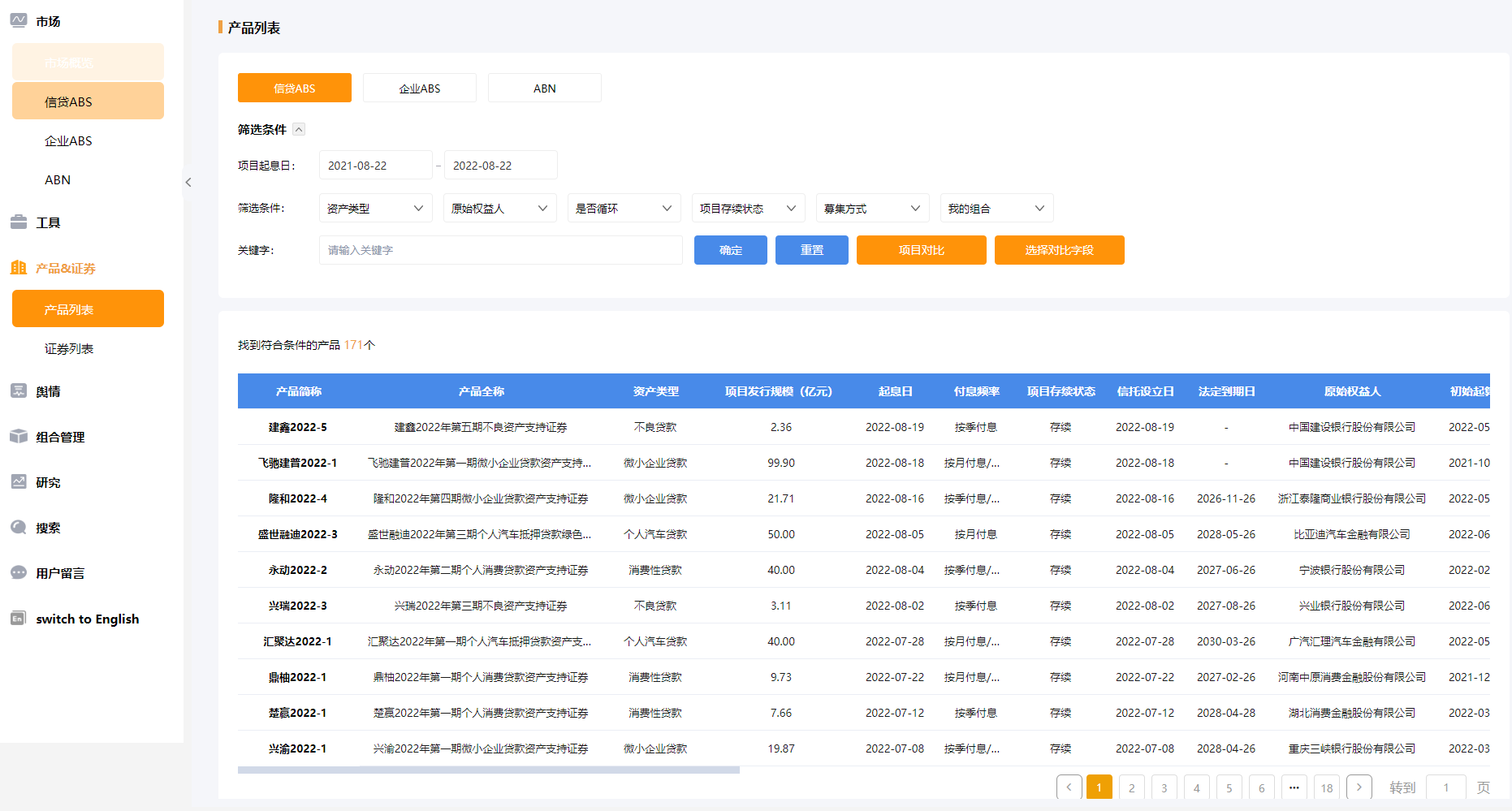Select the 信贷ABS tab

click(x=295, y=88)
